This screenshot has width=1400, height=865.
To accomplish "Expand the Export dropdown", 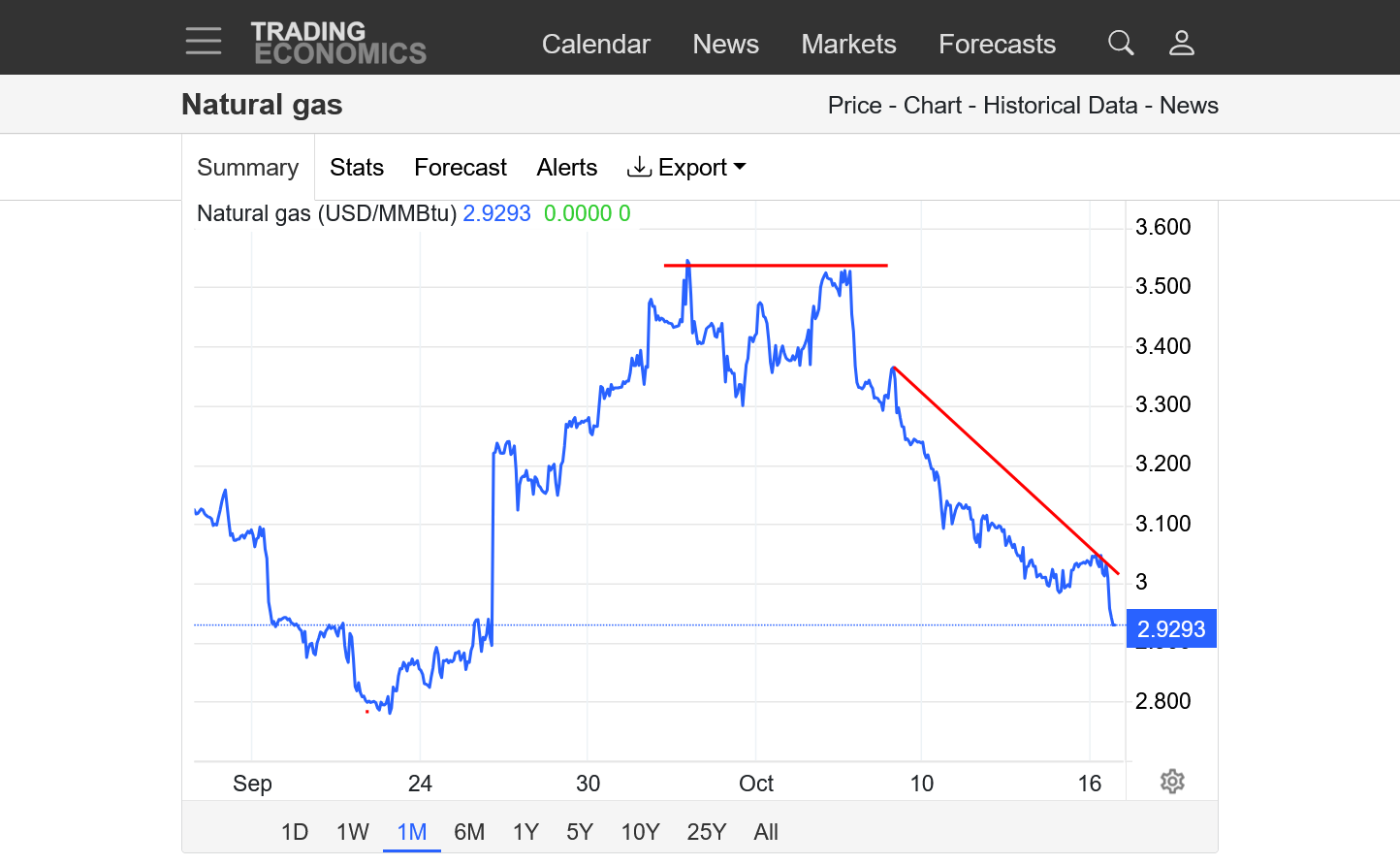I will pos(687,168).
